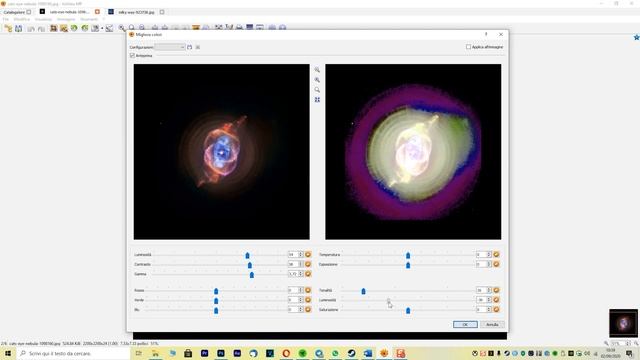Open the Immagine menu
This screenshot has width=640, height=360.
[66, 19]
